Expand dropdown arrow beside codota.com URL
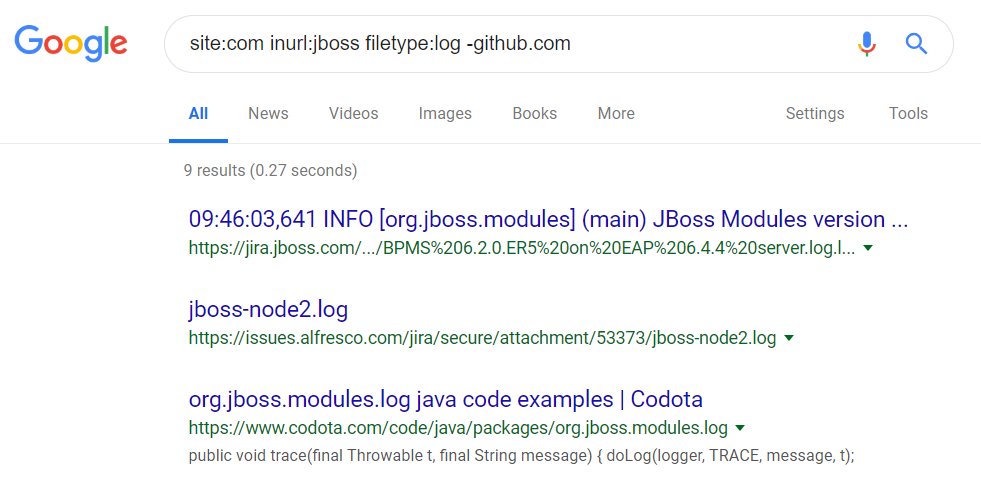The image size is (981, 481). (740, 428)
